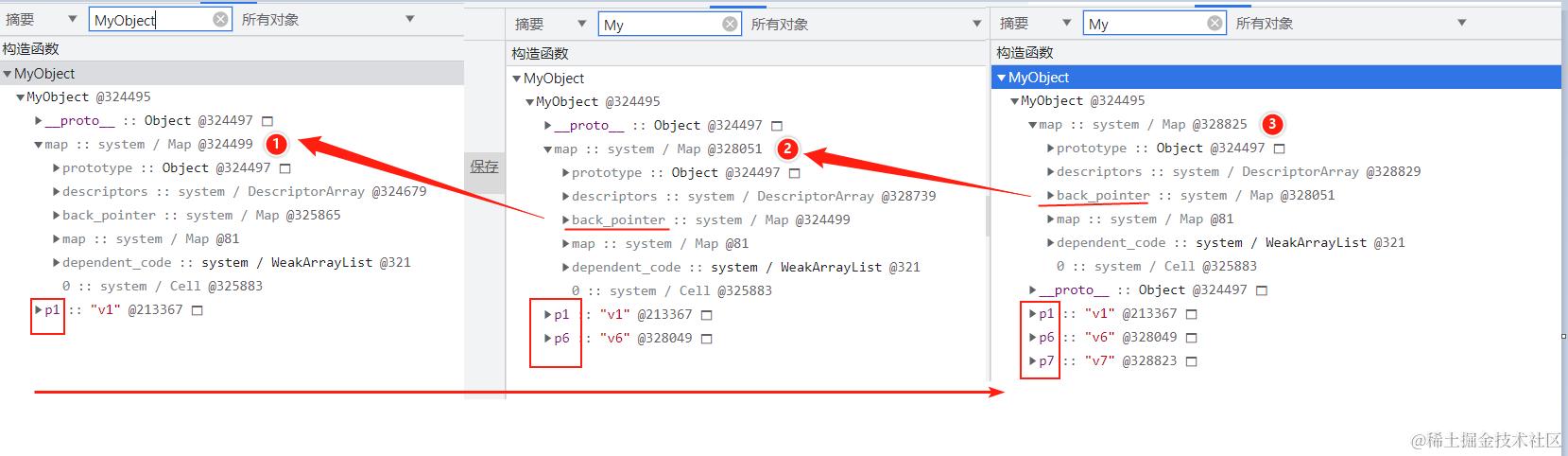Viewport: 1568px width, 456px height.
Task: Click square icon beside p1 in right panel
Action: [1192, 314]
